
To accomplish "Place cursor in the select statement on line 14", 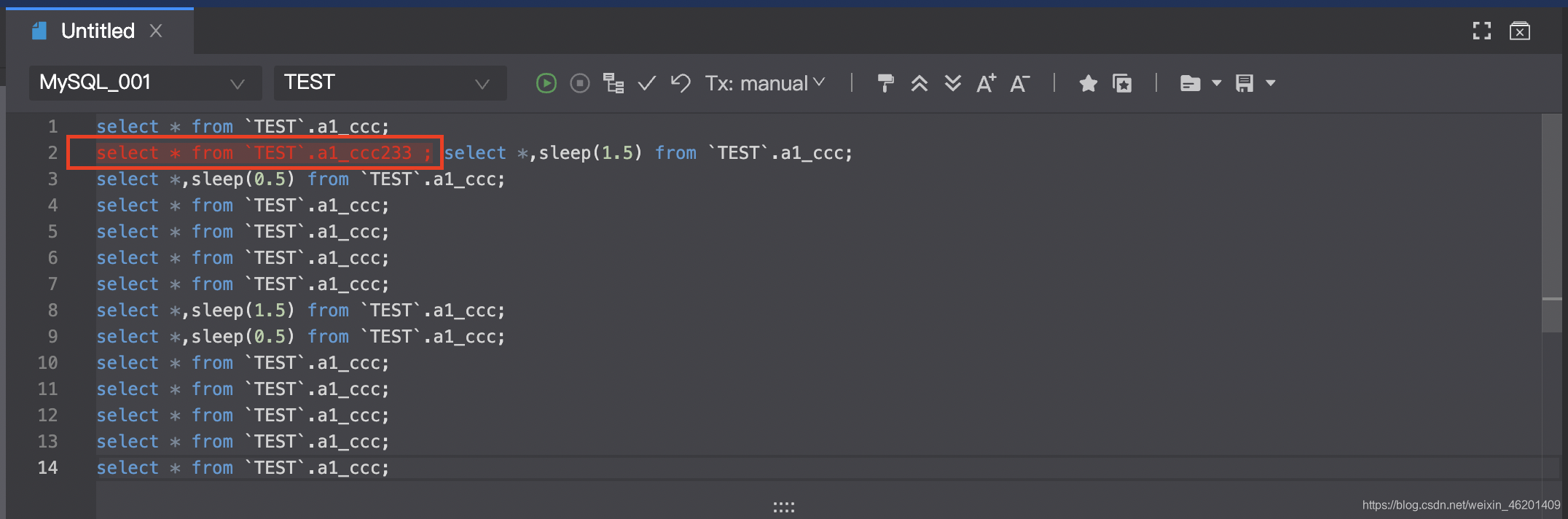I will click(243, 468).
